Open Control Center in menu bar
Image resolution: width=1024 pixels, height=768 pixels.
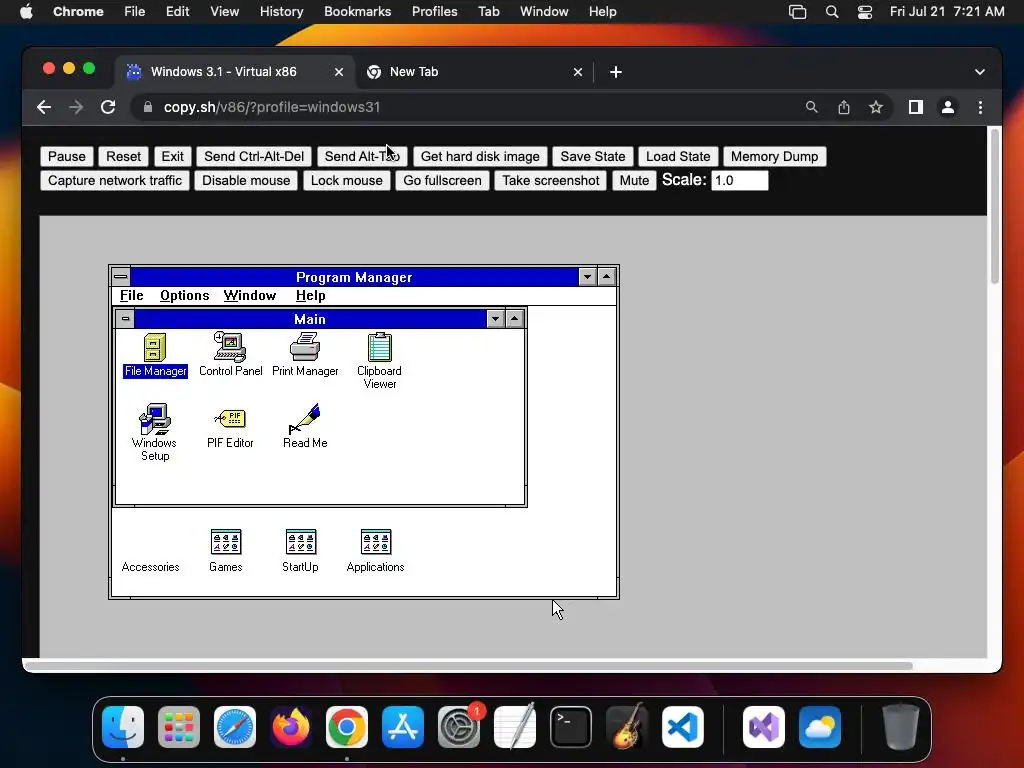tap(865, 12)
